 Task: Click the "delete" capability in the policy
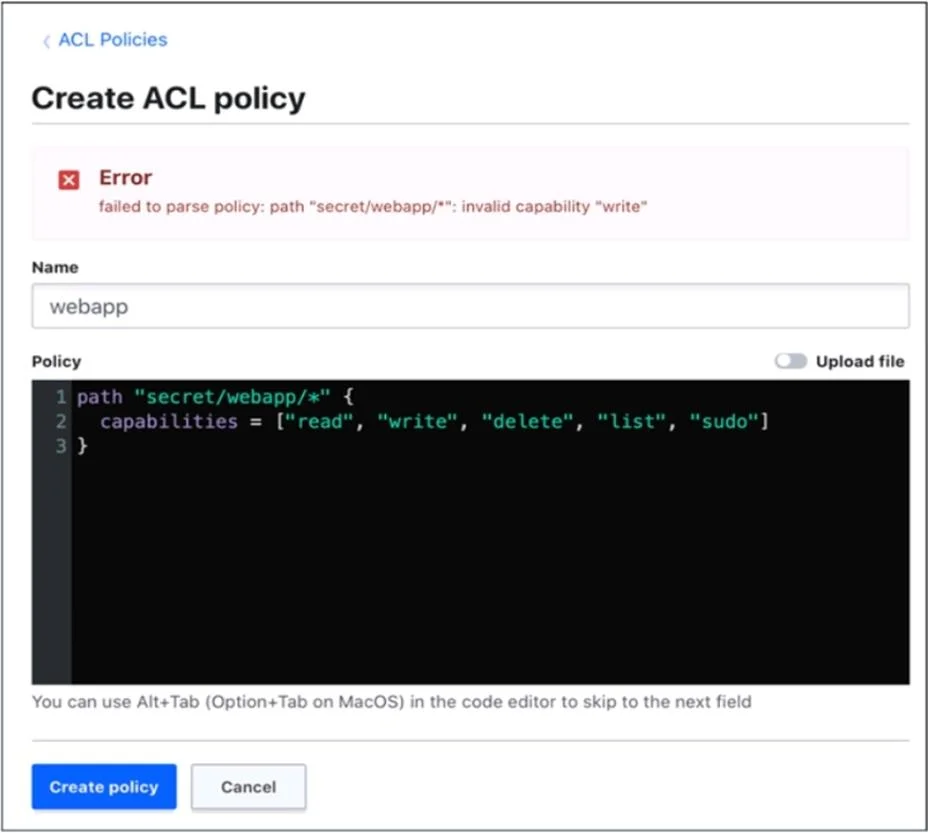pos(527,421)
